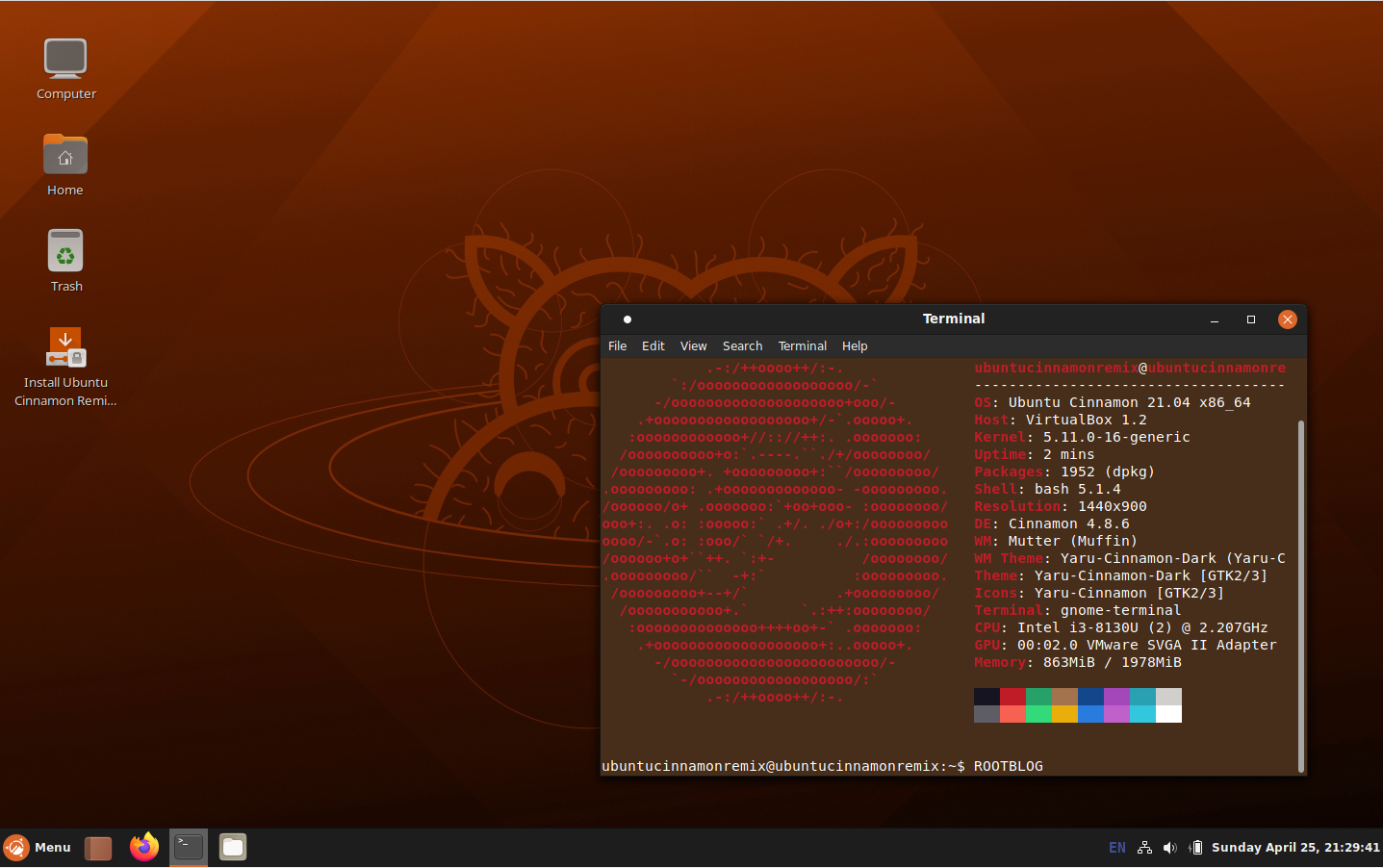
Task: Select the Trash desktop icon
Action: click(65, 252)
